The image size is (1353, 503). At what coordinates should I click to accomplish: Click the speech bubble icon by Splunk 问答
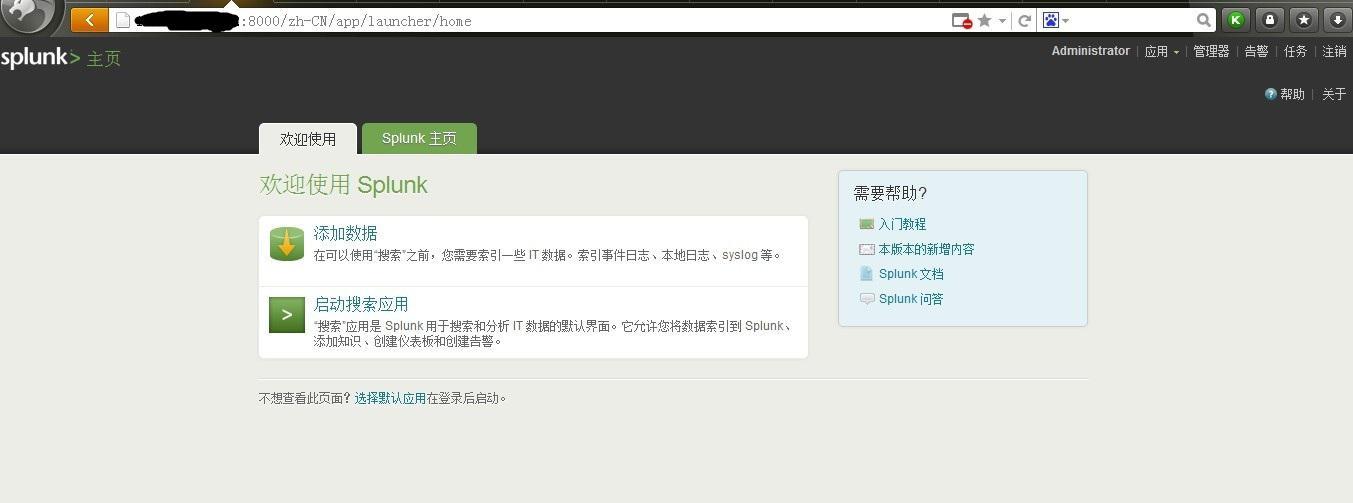(866, 299)
